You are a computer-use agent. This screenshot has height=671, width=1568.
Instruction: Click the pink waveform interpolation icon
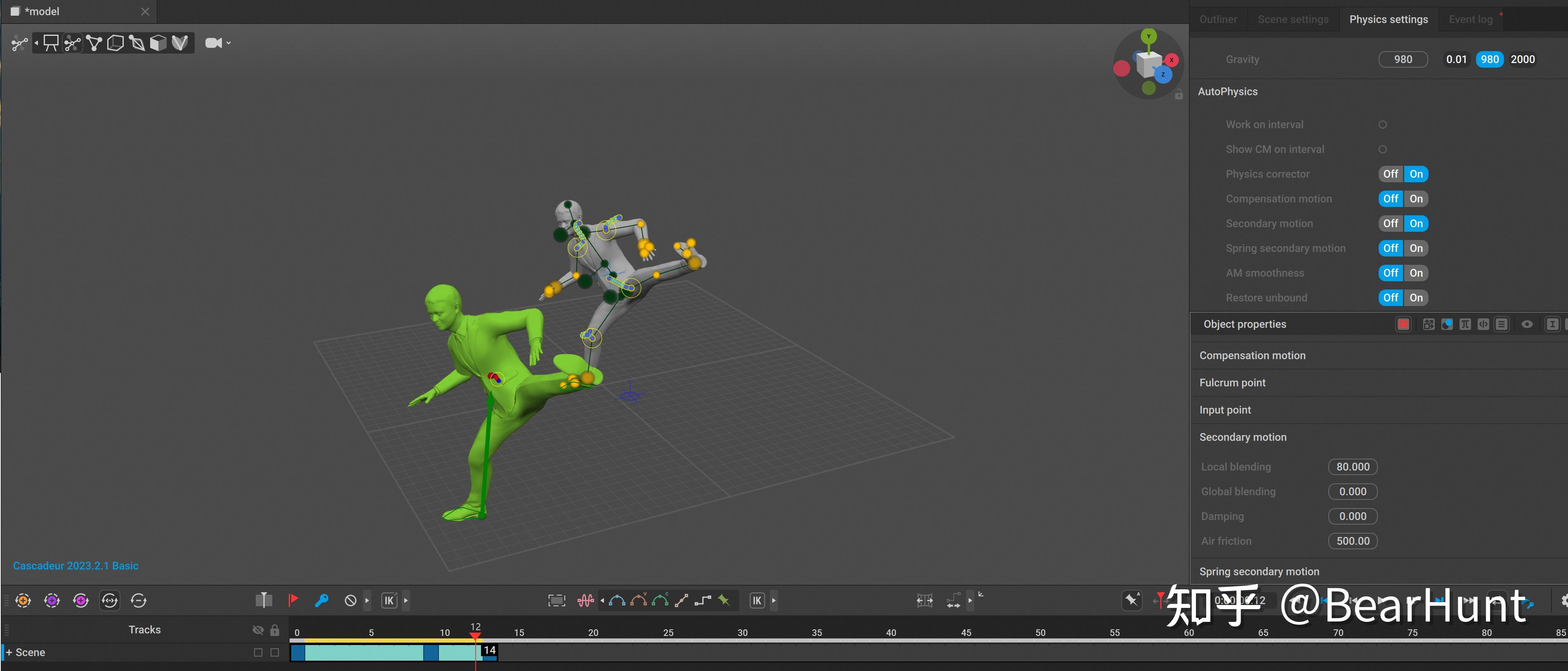click(585, 600)
